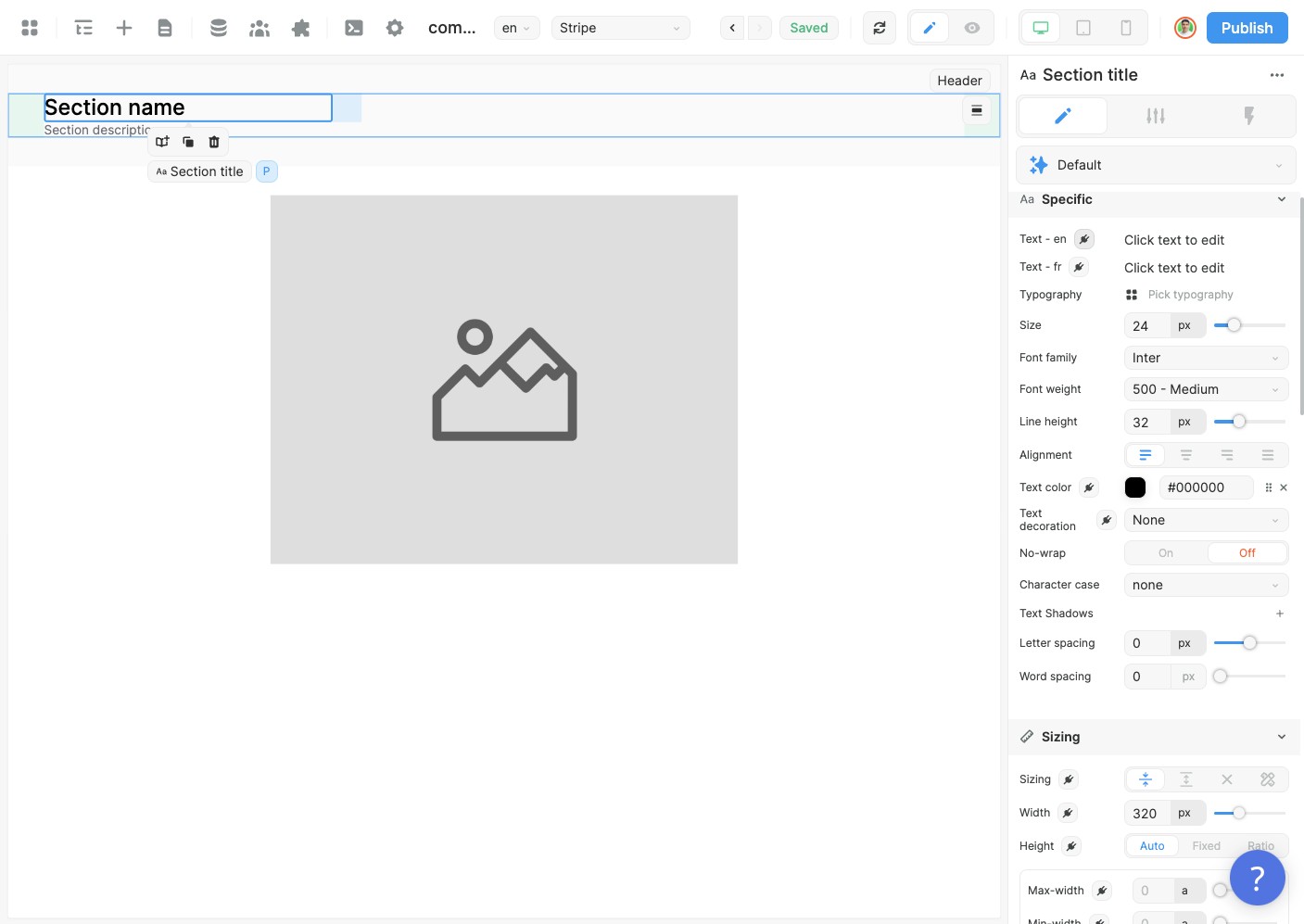The width and height of the screenshot is (1304, 924).
Task: Switch to the settings sliders tab
Action: [1156, 116]
